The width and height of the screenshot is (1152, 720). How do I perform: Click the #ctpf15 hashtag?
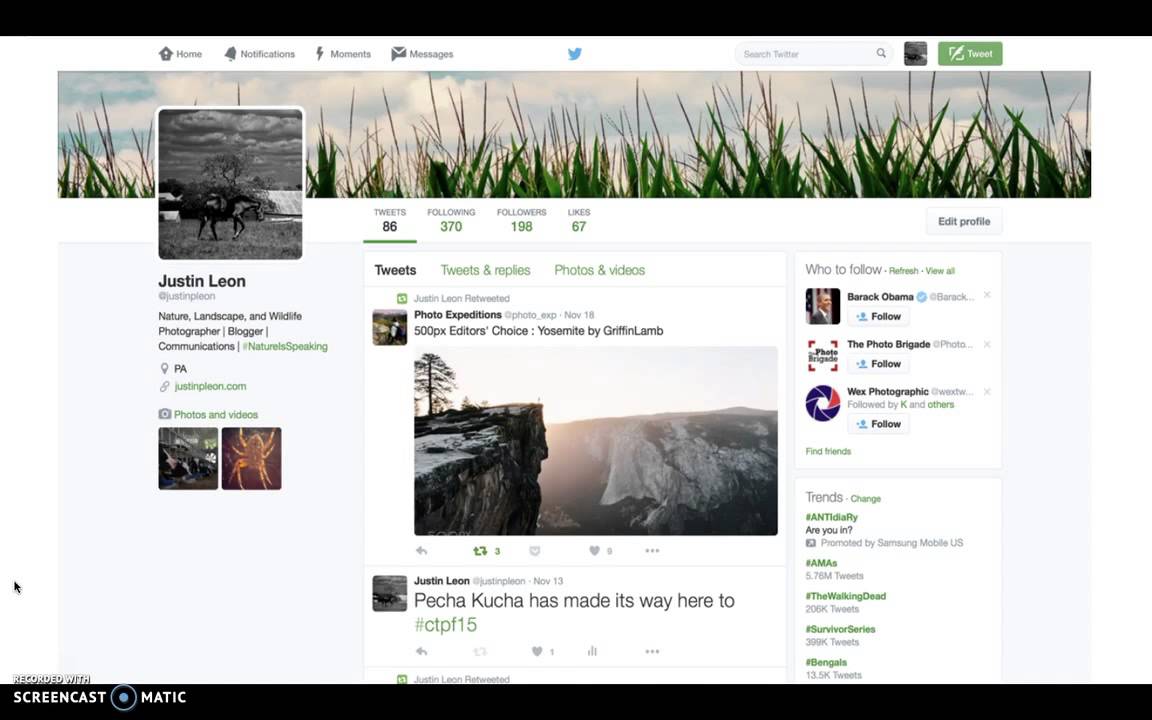[445, 624]
